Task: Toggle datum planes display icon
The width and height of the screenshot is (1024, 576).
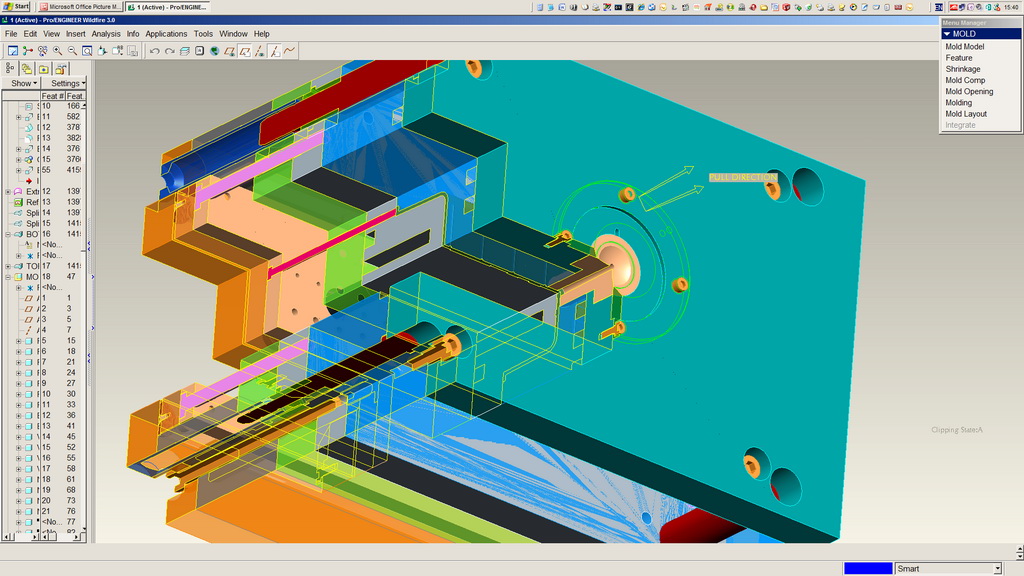Action: [229, 51]
